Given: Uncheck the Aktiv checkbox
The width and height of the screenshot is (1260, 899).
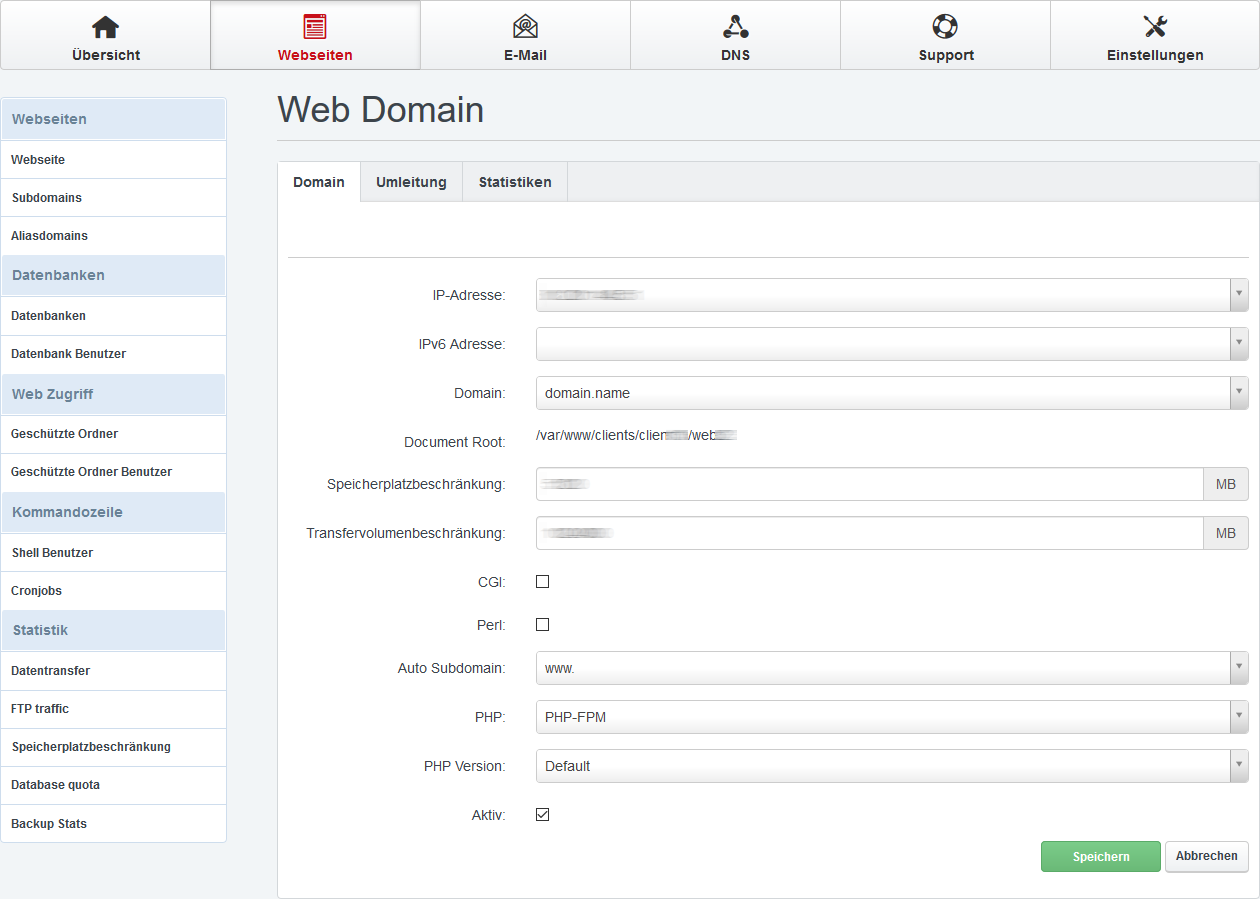Looking at the screenshot, I should point(542,814).
